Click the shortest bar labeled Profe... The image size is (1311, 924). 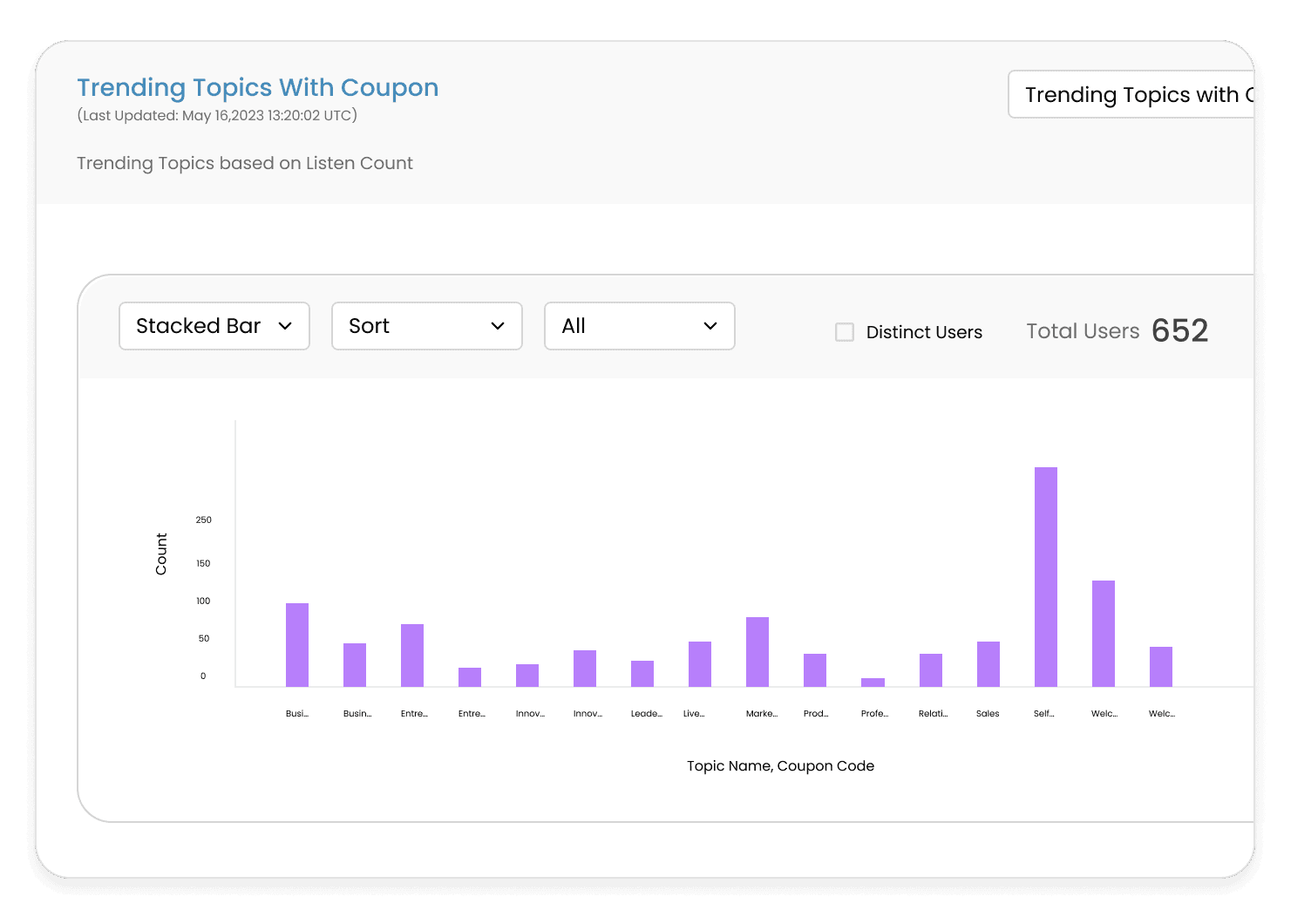pos(873,682)
